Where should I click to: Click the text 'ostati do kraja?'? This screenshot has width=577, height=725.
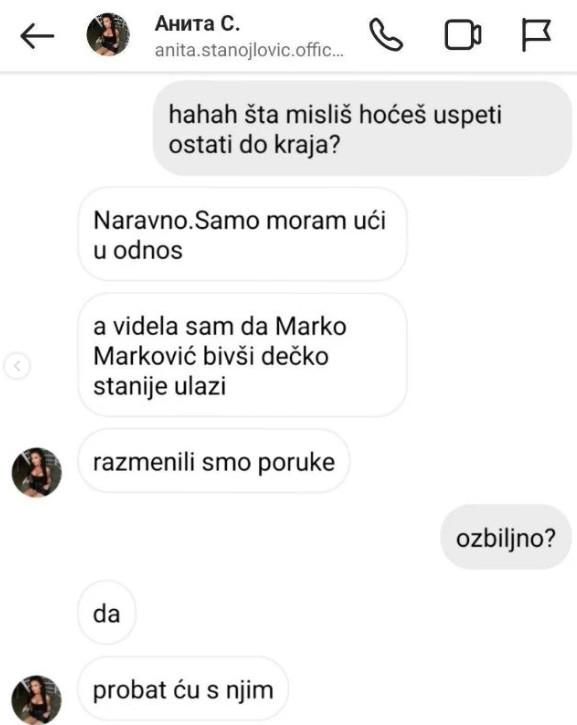click(254, 145)
